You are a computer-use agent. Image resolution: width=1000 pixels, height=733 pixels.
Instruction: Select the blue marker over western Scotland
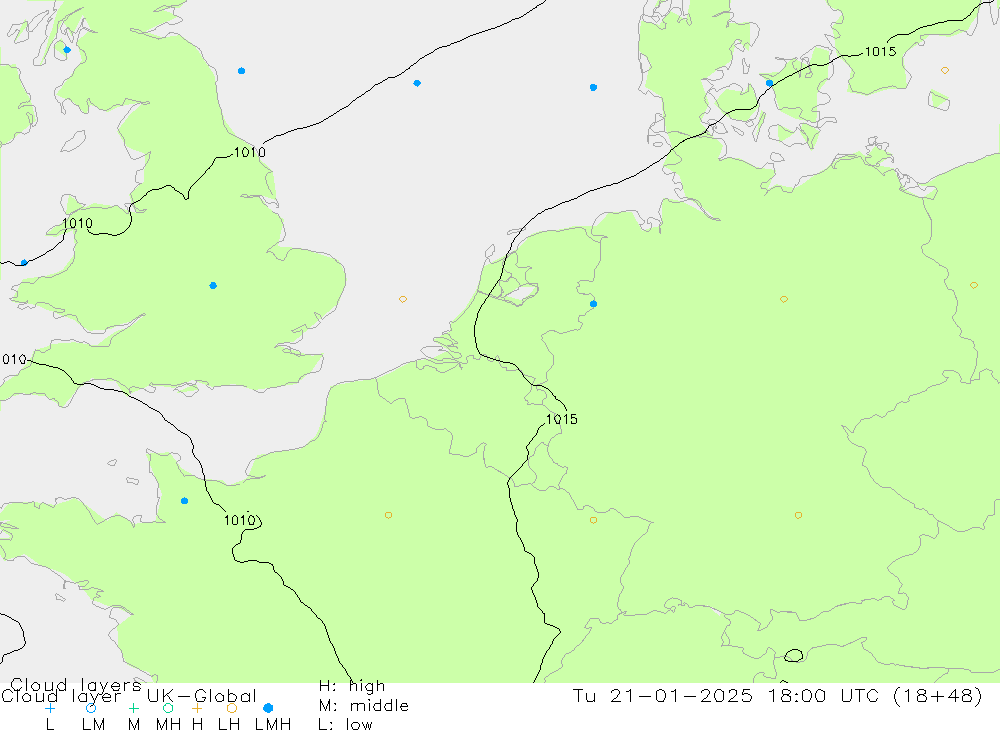(67, 50)
